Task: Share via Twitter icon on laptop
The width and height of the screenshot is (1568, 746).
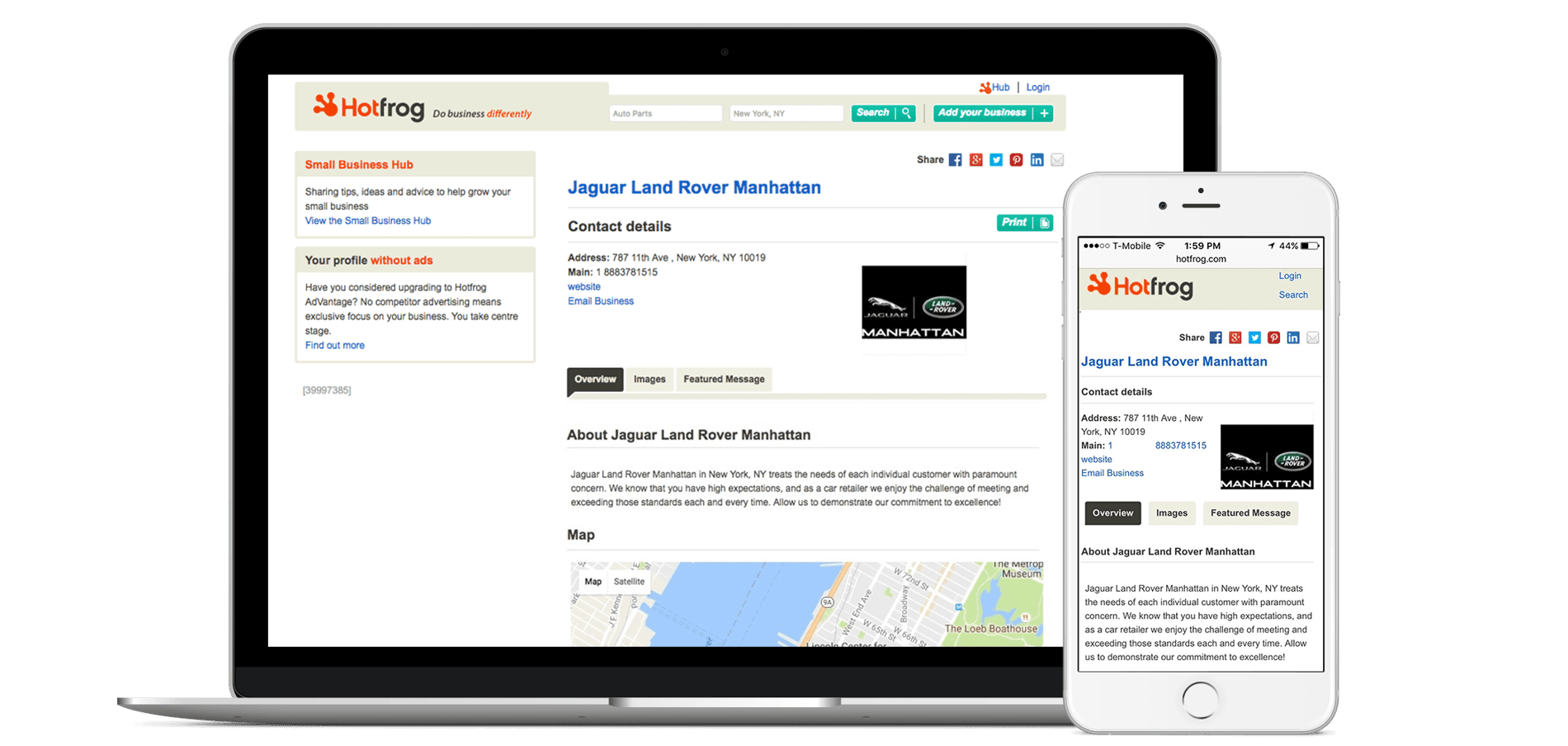Action: (996, 160)
